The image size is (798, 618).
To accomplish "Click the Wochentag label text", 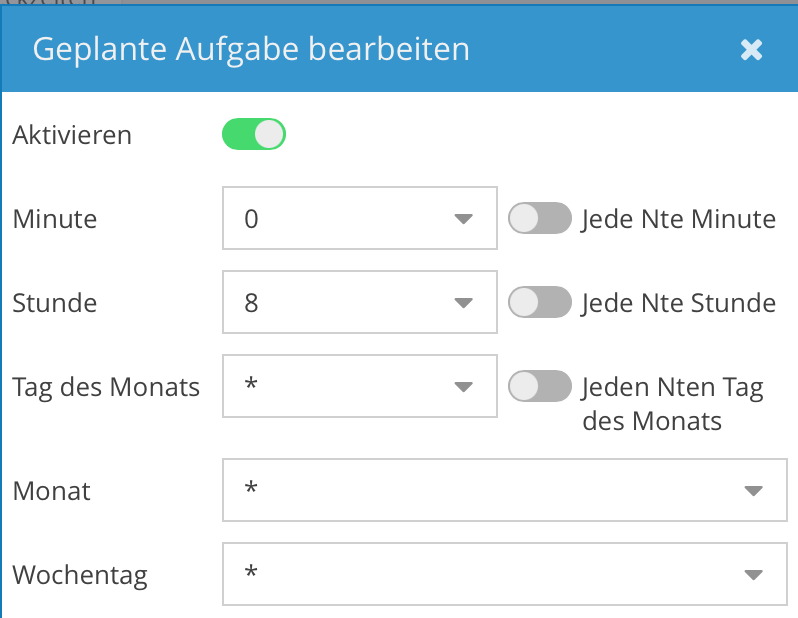I will coord(80,575).
